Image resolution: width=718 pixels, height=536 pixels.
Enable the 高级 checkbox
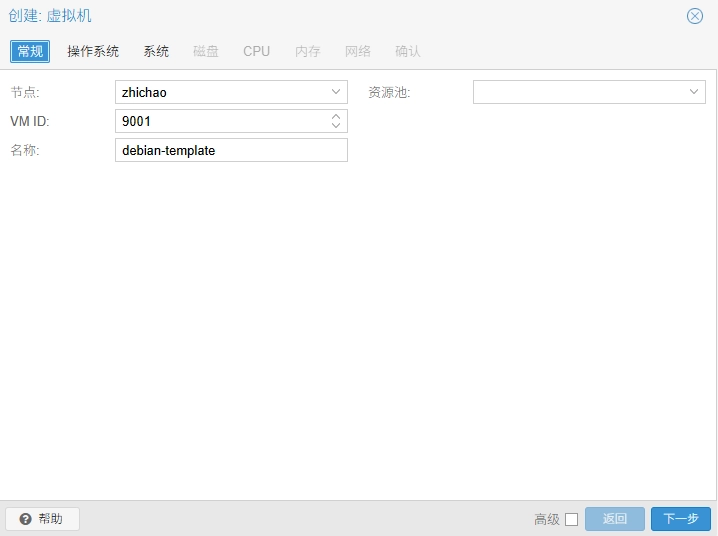(x=571, y=519)
